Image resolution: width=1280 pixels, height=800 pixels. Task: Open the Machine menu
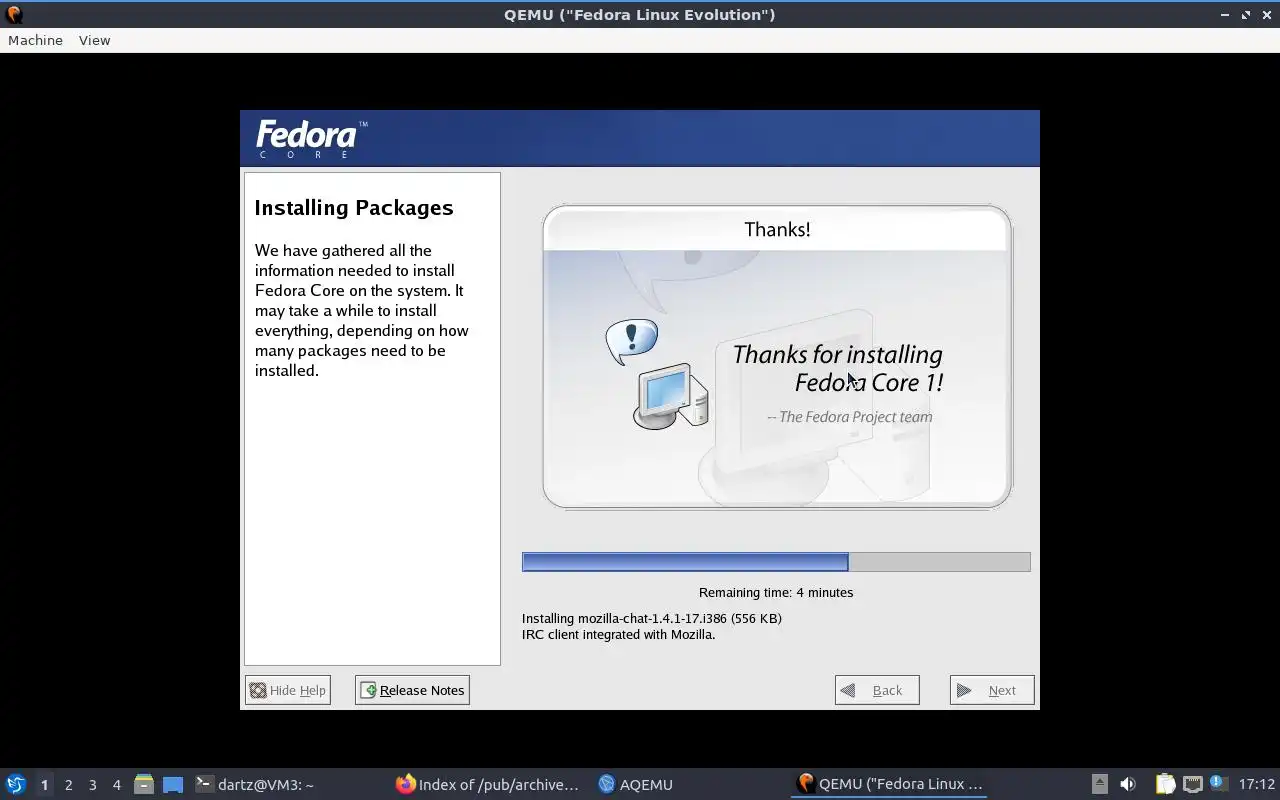click(35, 40)
